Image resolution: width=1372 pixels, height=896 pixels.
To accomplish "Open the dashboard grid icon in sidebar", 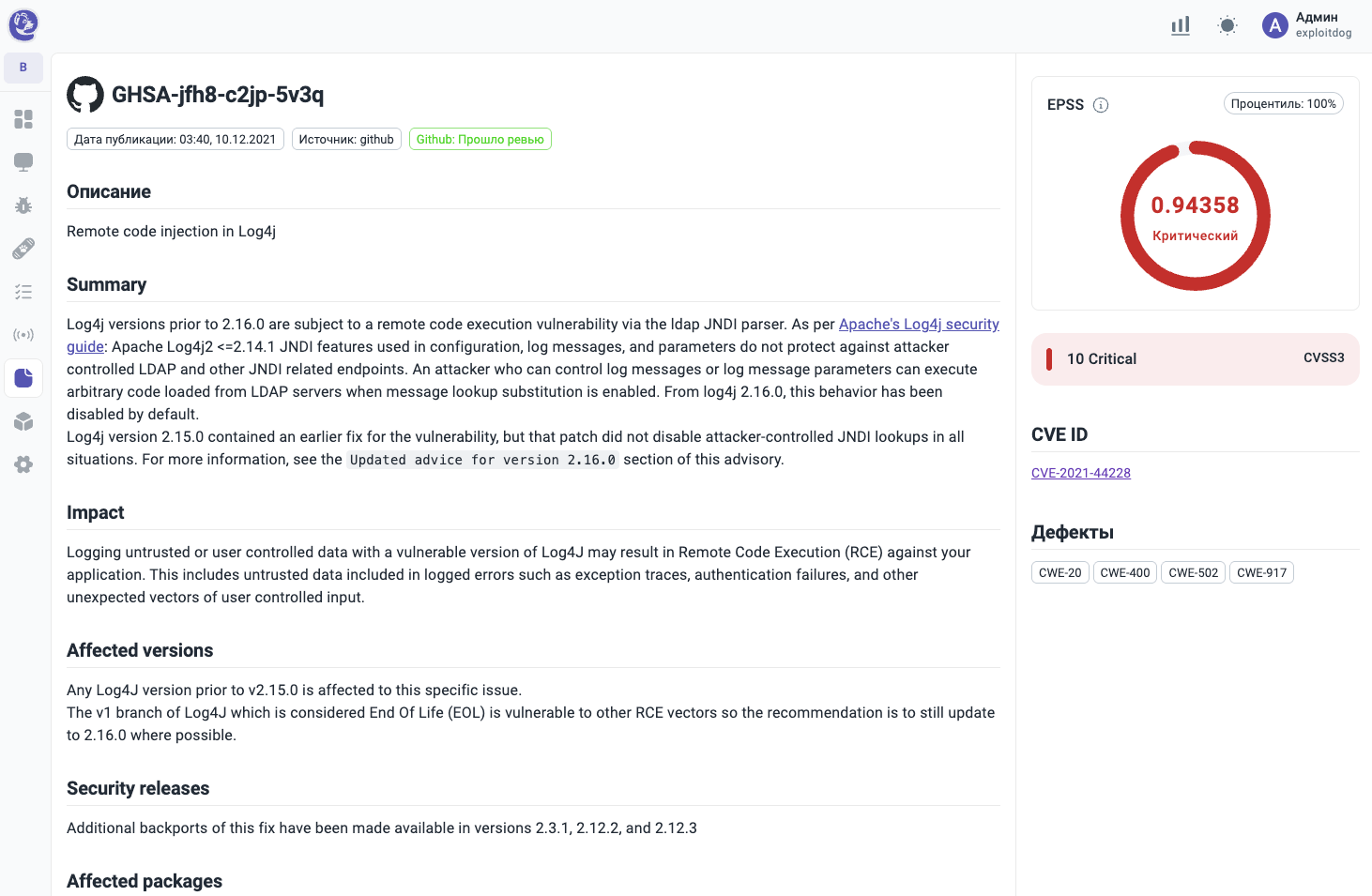I will coord(23,119).
